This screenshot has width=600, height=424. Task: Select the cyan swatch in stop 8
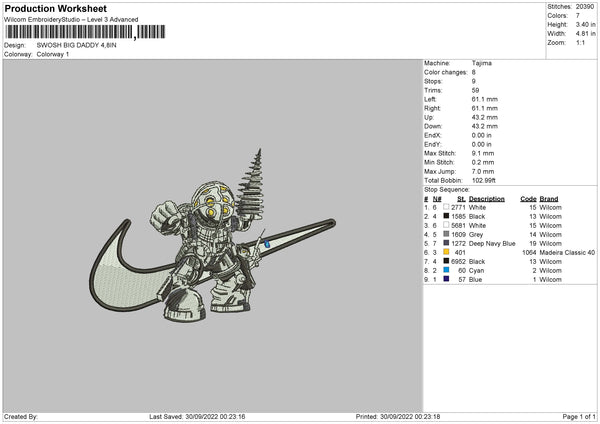tap(446, 270)
